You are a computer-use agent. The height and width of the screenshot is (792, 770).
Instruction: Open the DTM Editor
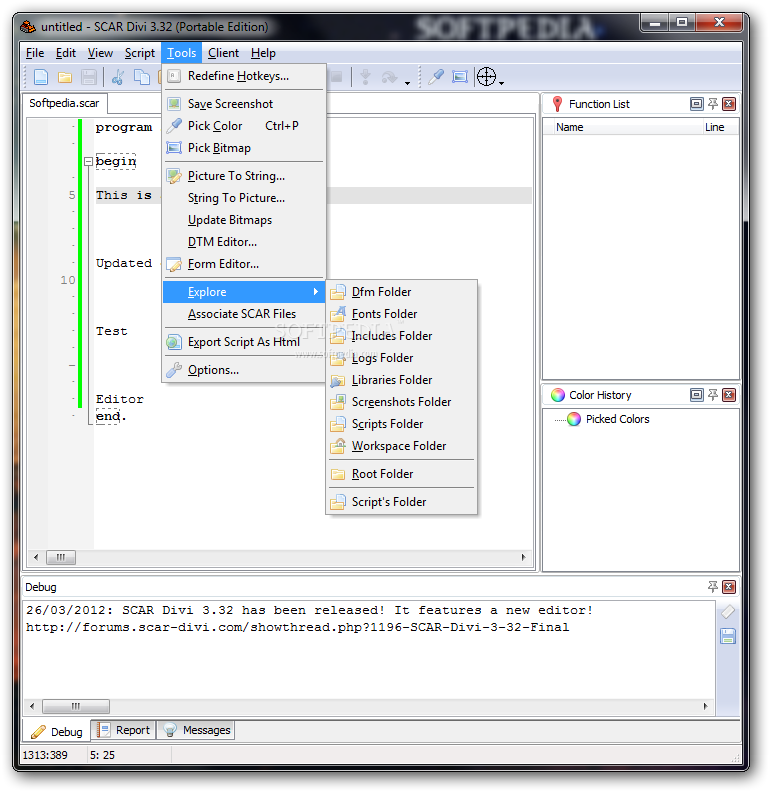[244, 242]
